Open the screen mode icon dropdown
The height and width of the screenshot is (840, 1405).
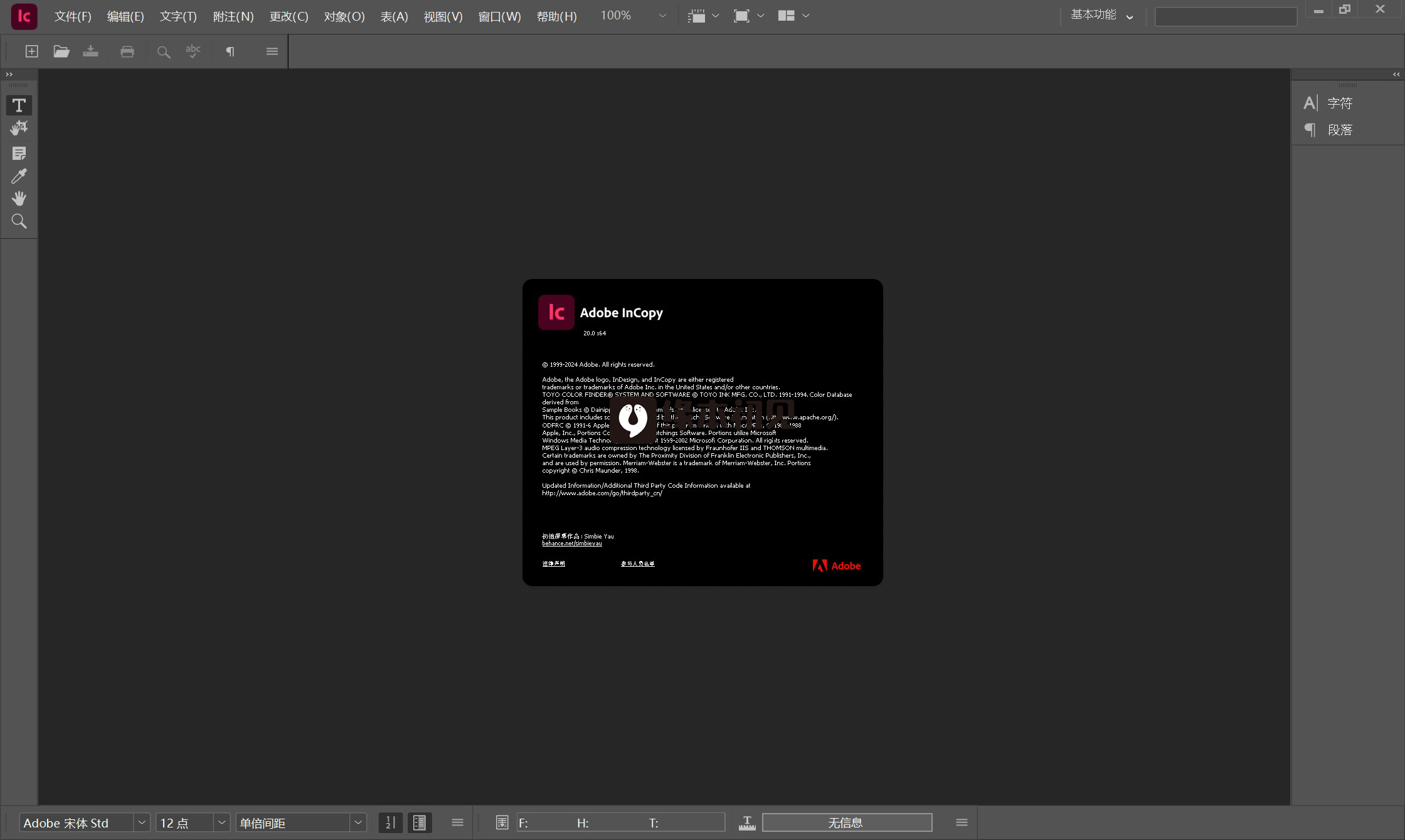click(x=748, y=16)
